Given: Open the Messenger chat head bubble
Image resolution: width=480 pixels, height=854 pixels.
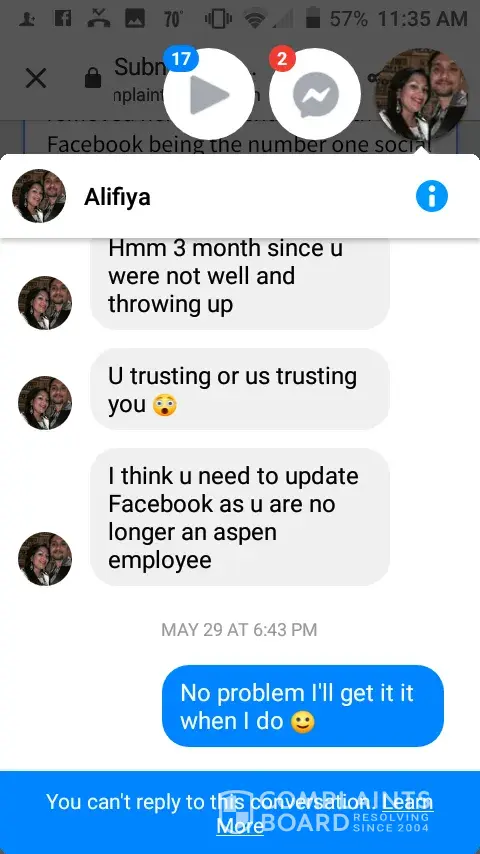Looking at the screenshot, I should coord(315,94).
